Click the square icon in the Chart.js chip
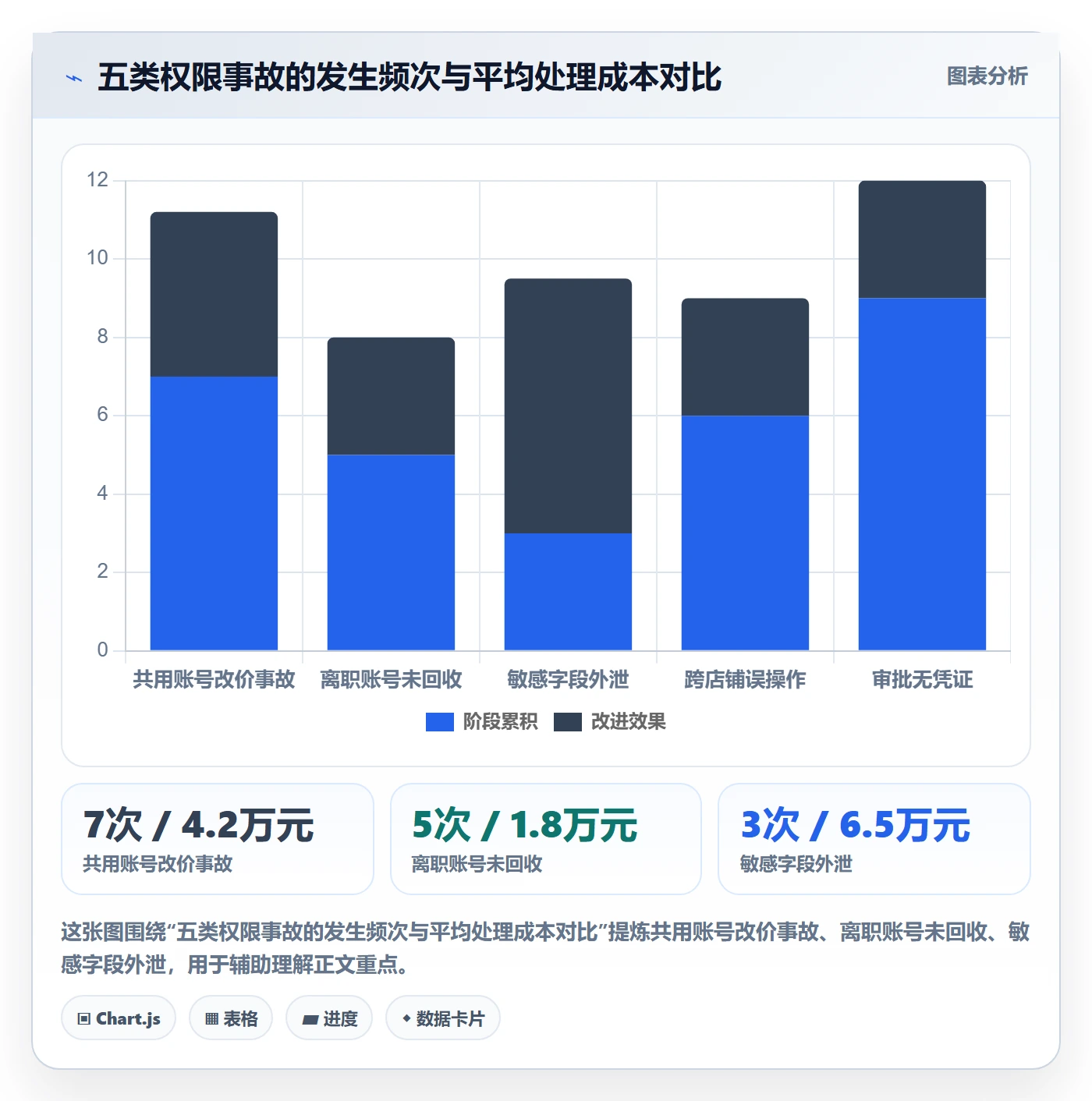Screen dimensions: 1092x1101 coord(83,1019)
